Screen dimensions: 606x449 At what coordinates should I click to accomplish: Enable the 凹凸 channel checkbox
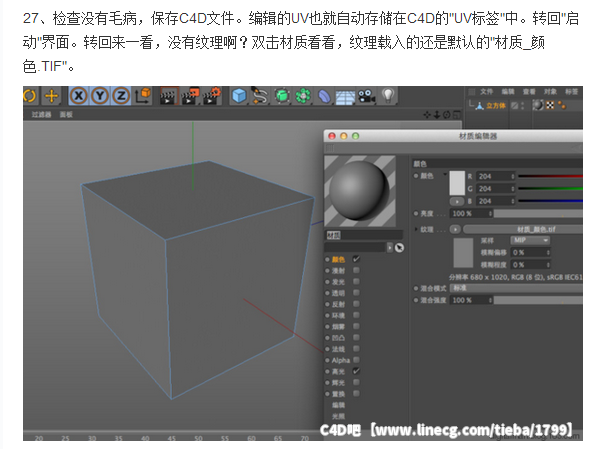[356, 337]
